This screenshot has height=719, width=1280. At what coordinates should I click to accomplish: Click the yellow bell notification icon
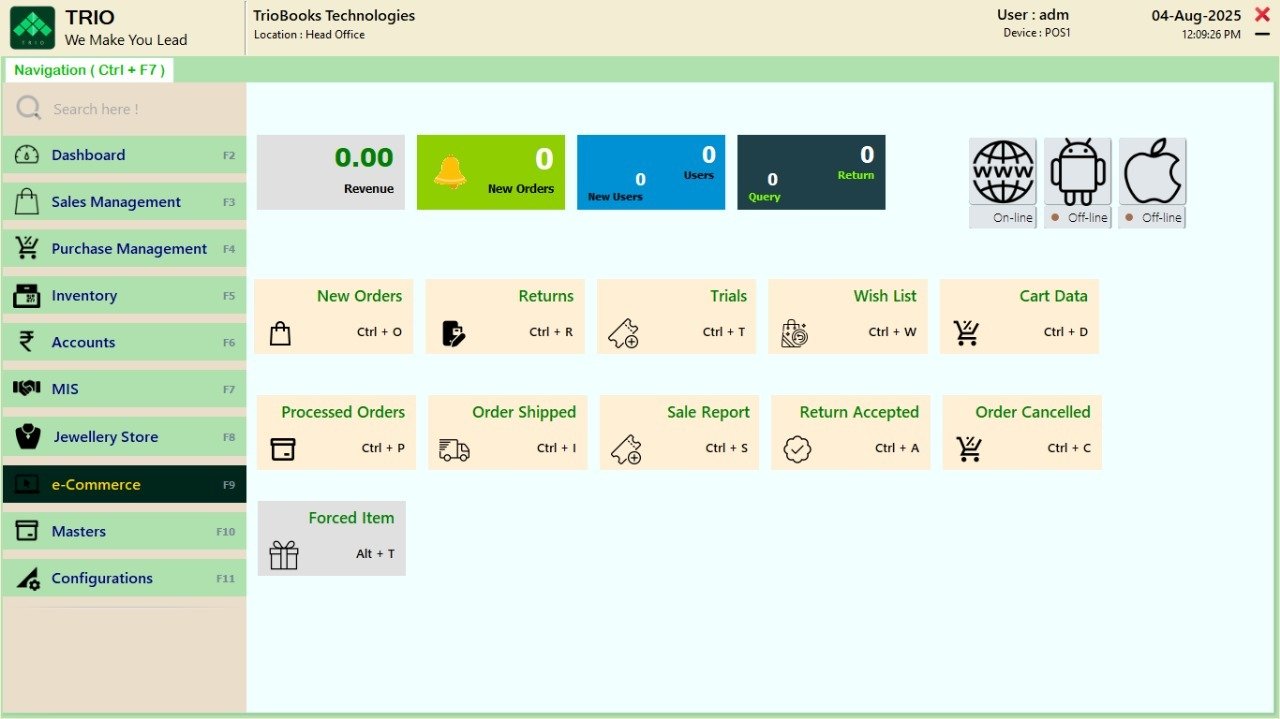(450, 172)
